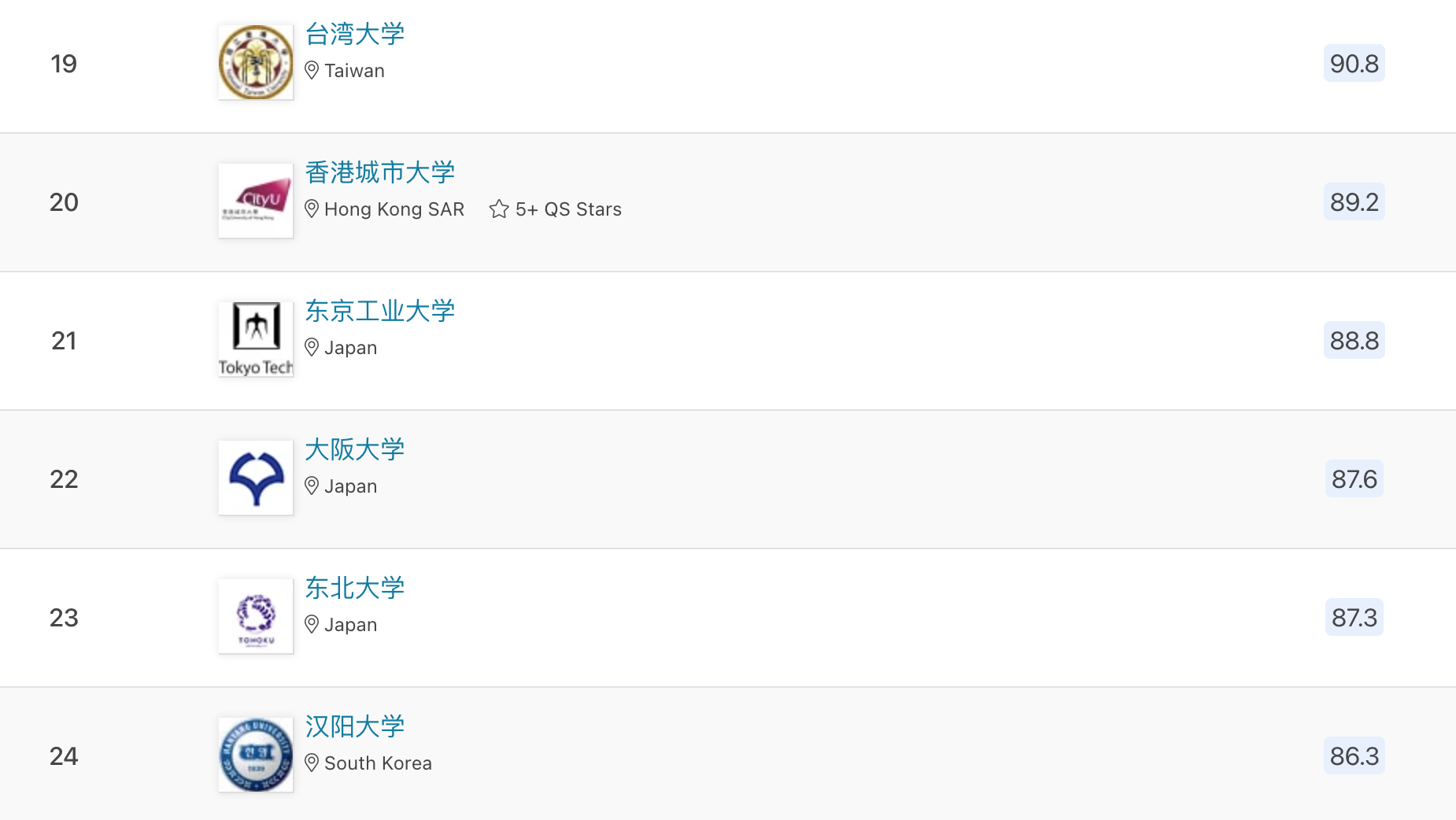1456x820 pixels.
Task: Click the 88.8 score badge
Action: coord(1354,341)
